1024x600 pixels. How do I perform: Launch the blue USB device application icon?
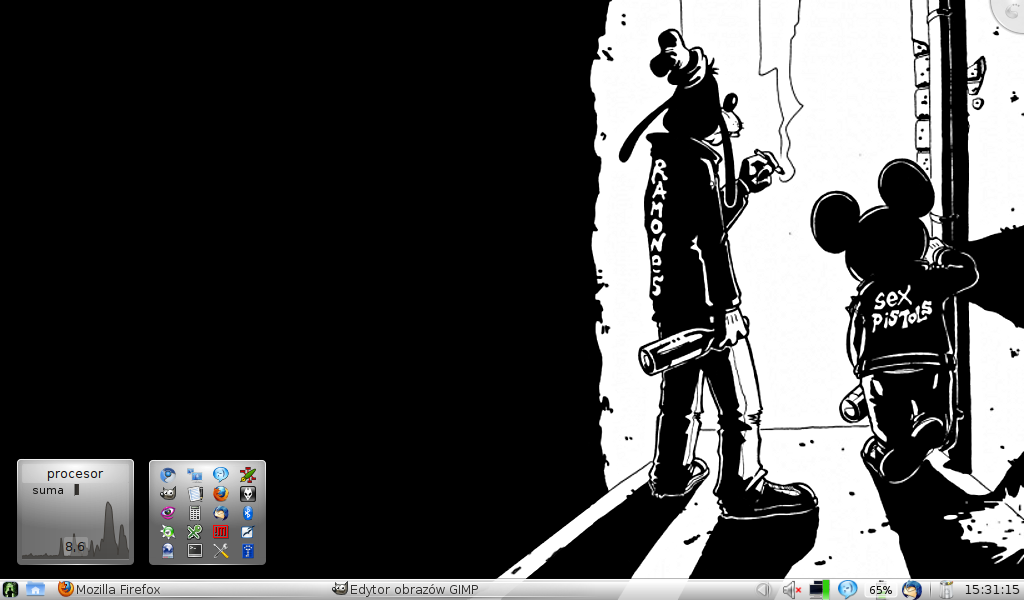click(248, 551)
